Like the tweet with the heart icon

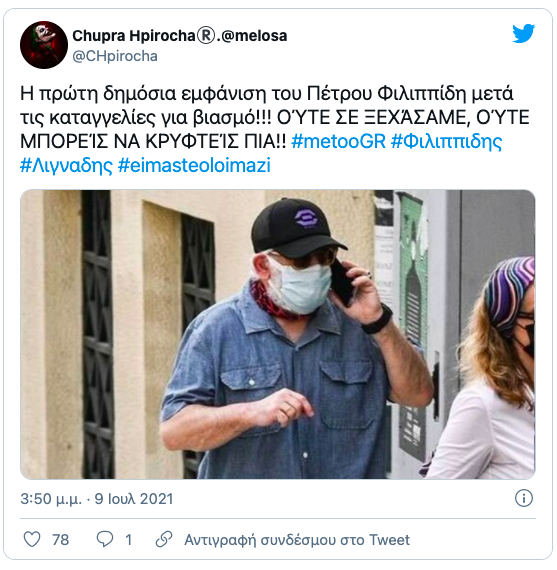[32, 539]
